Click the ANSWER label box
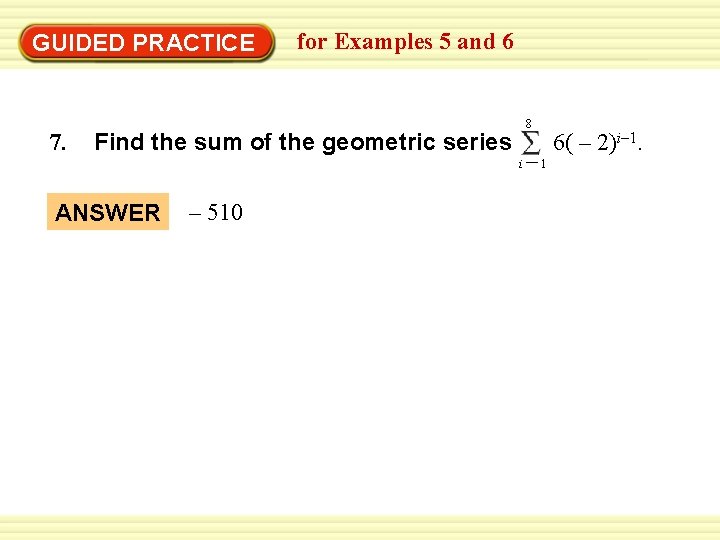 pos(108,213)
